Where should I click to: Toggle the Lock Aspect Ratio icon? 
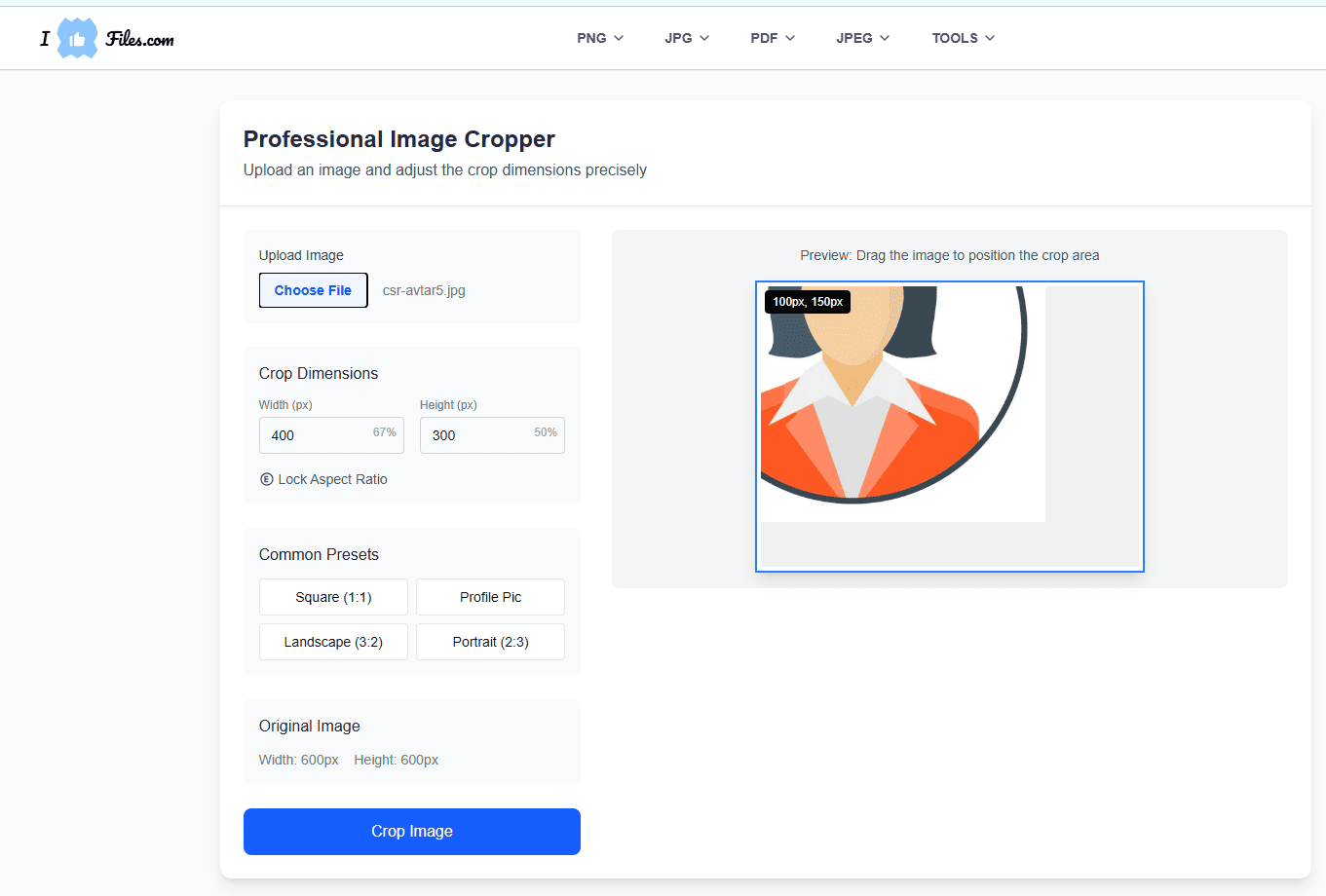coord(266,479)
